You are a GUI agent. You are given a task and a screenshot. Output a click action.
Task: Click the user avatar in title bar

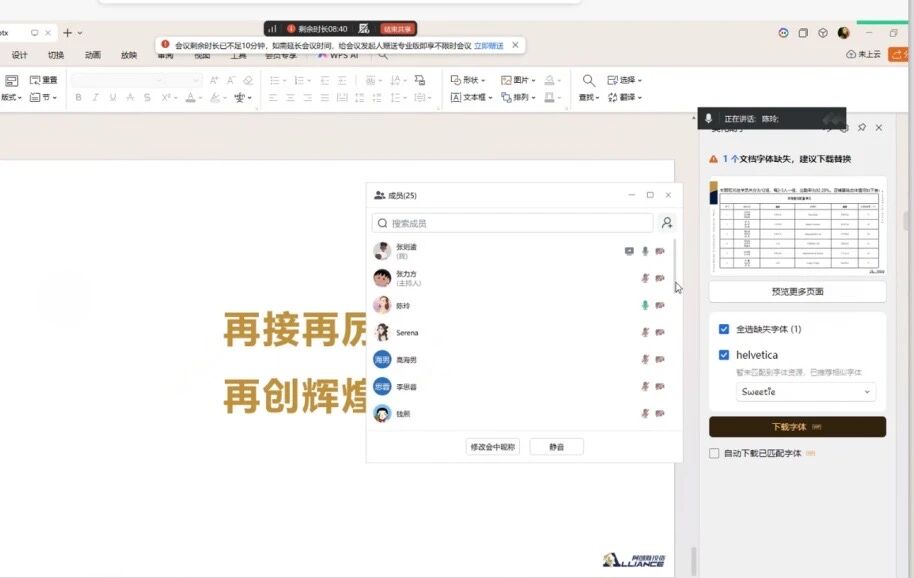point(843,33)
